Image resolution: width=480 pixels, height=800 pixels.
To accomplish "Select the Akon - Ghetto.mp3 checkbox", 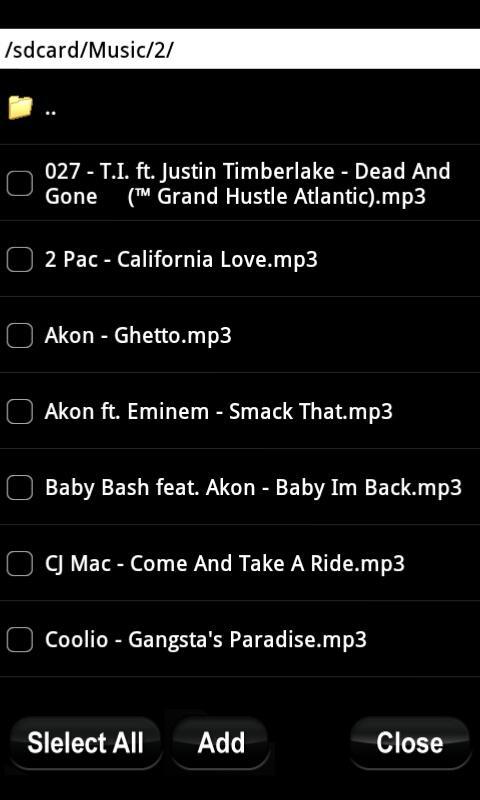I will tap(19, 336).
